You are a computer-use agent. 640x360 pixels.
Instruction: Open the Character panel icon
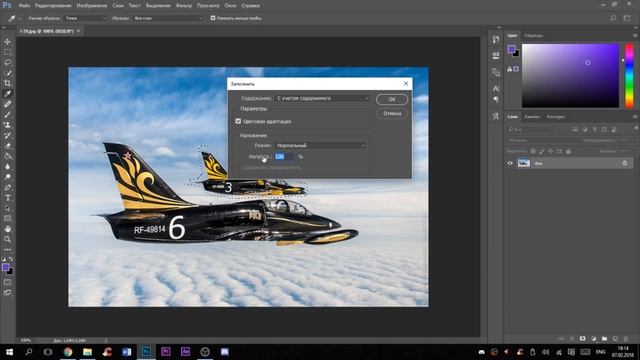(496, 88)
